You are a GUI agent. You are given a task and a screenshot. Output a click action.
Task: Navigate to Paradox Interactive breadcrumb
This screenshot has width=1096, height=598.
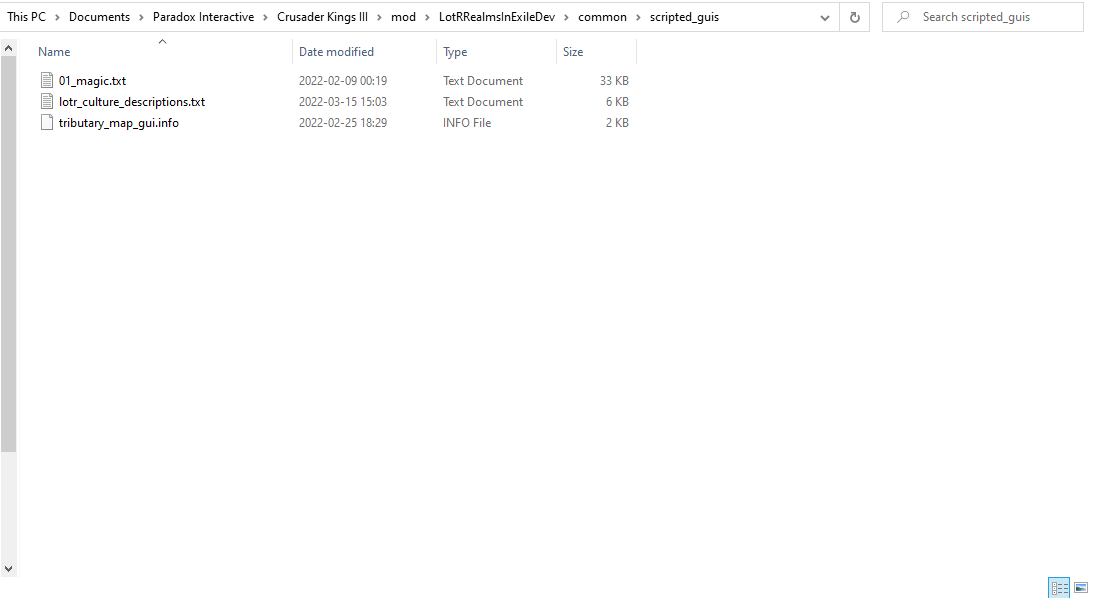(x=203, y=17)
